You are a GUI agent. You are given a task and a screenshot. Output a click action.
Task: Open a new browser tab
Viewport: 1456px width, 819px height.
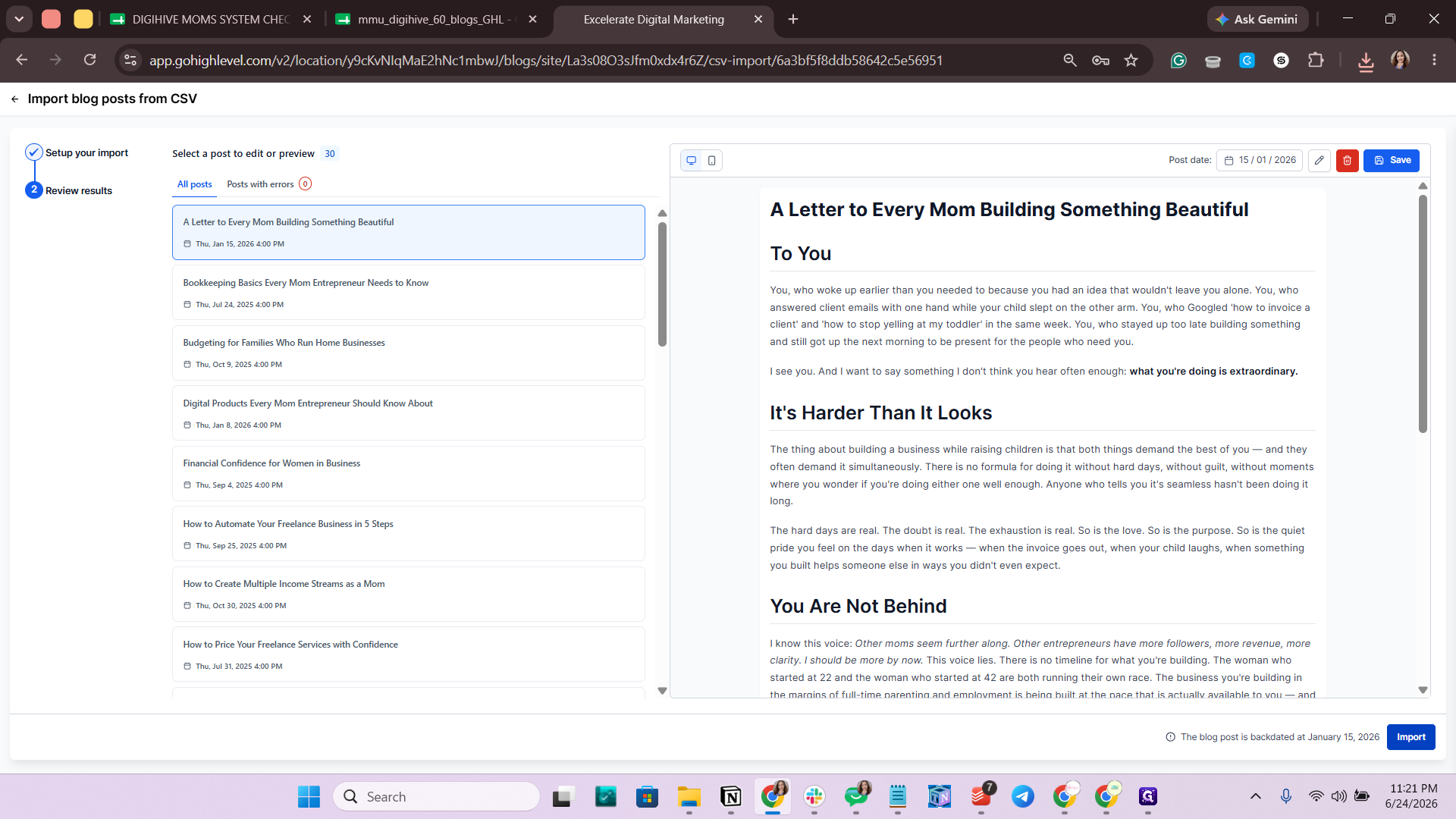(793, 20)
